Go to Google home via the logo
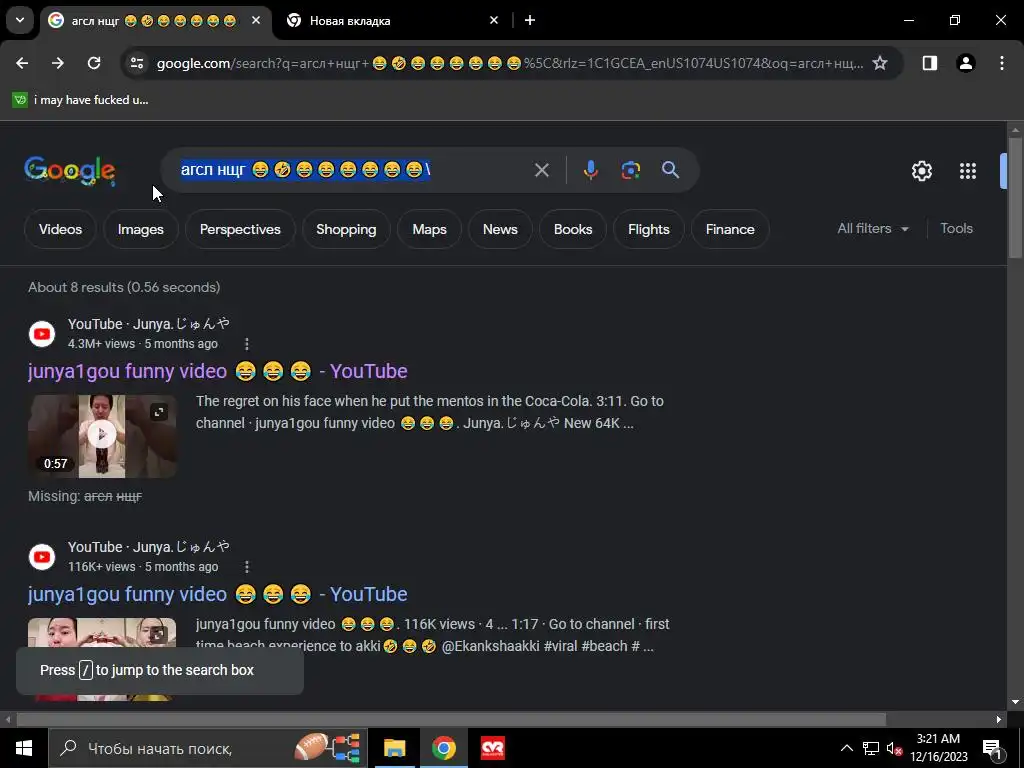 tap(70, 170)
